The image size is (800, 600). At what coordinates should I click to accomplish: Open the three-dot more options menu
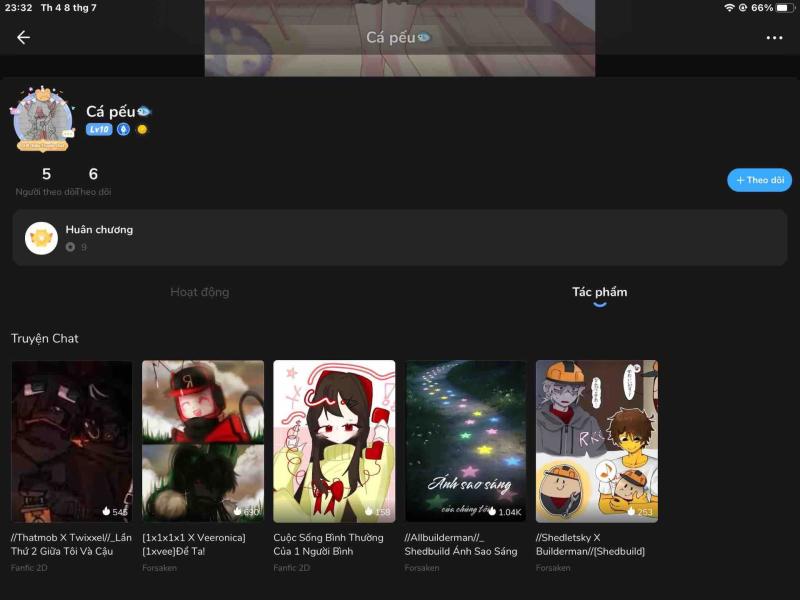(774, 38)
